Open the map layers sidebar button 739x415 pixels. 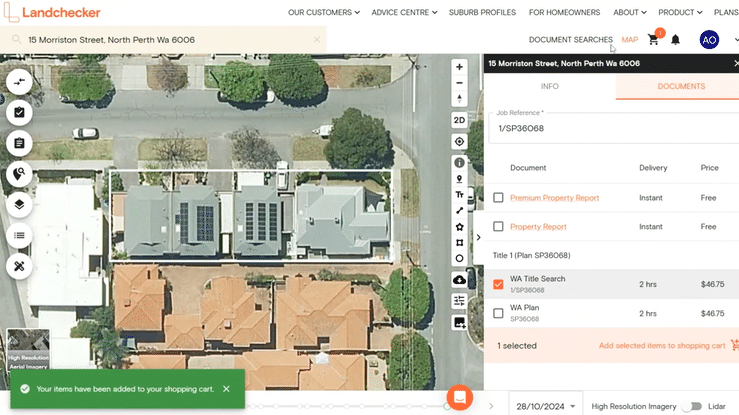pos(19,204)
